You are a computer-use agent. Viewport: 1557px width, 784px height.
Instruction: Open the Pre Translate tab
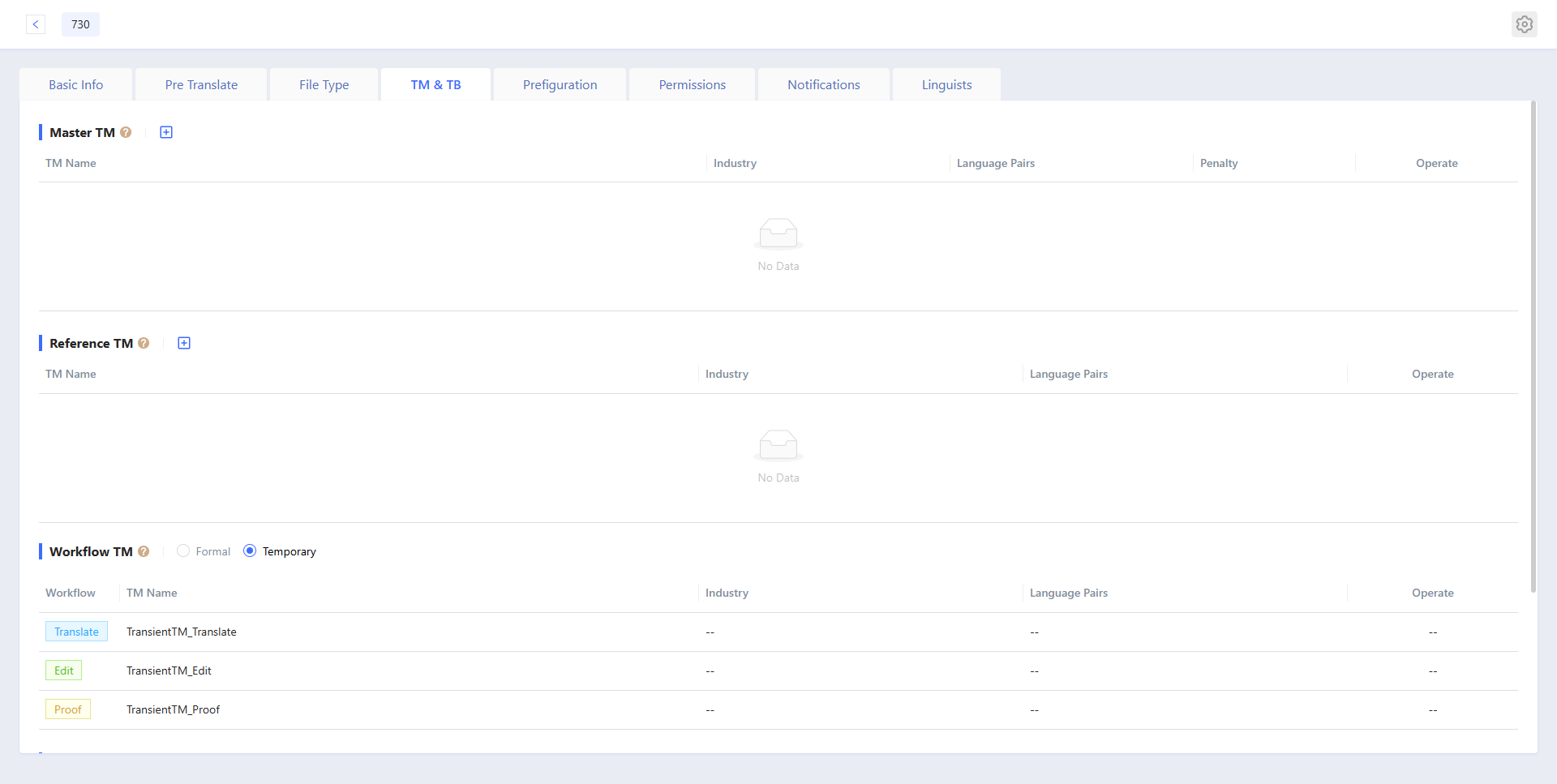pyautogui.click(x=201, y=84)
